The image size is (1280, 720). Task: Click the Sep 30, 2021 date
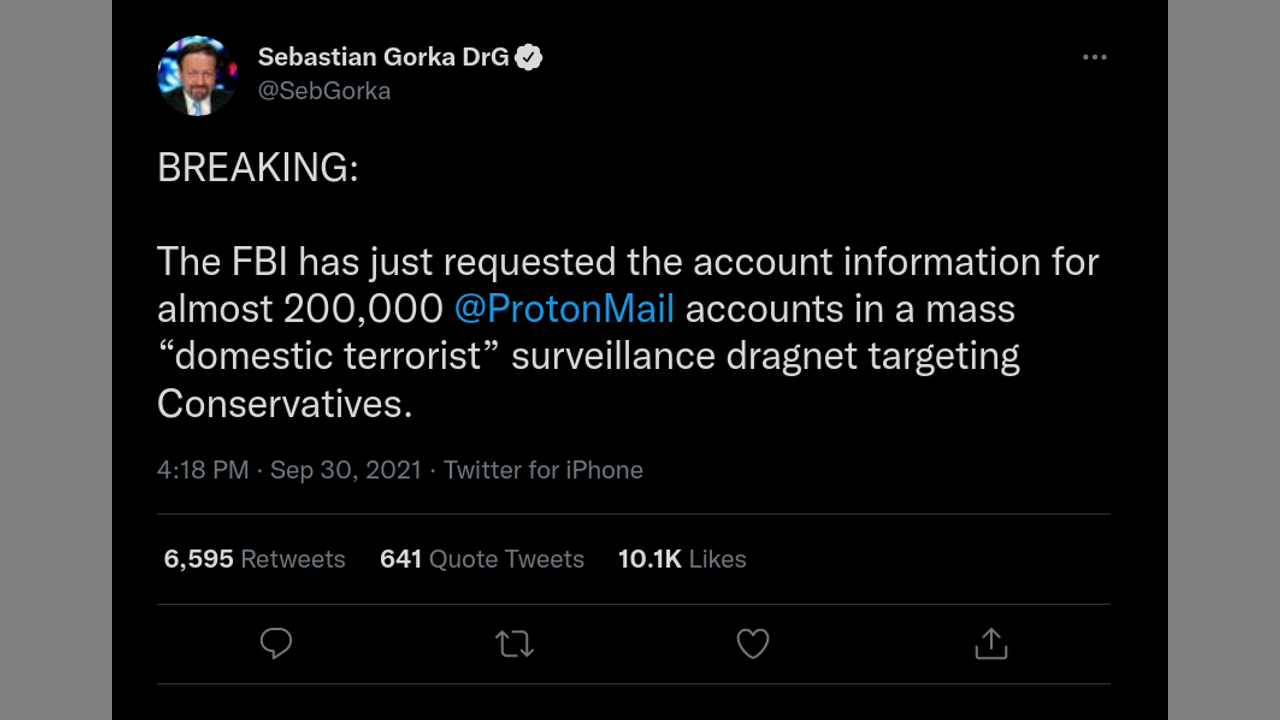[346, 470]
